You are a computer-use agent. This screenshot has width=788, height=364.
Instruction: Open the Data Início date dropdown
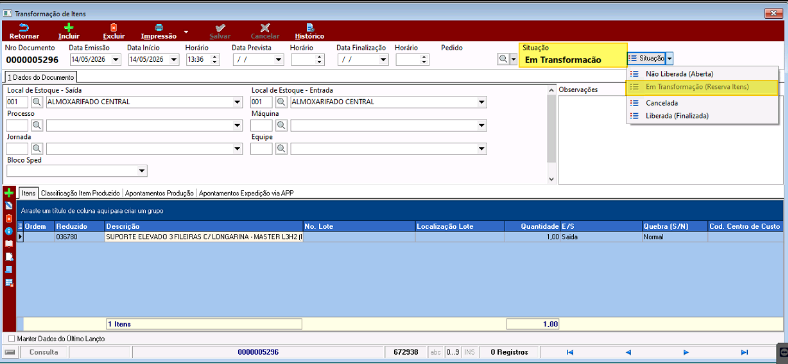coord(174,60)
